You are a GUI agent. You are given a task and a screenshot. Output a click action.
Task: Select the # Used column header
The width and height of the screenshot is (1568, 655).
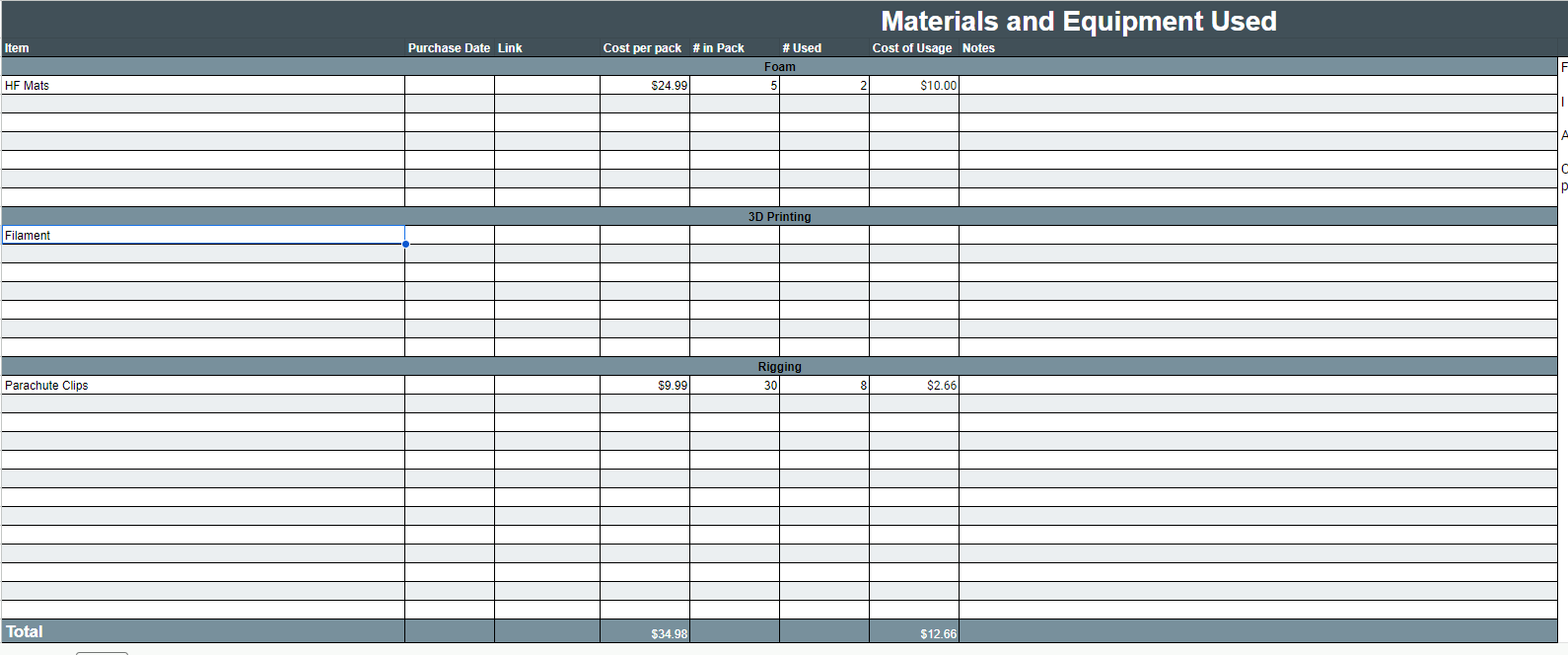(x=802, y=48)
